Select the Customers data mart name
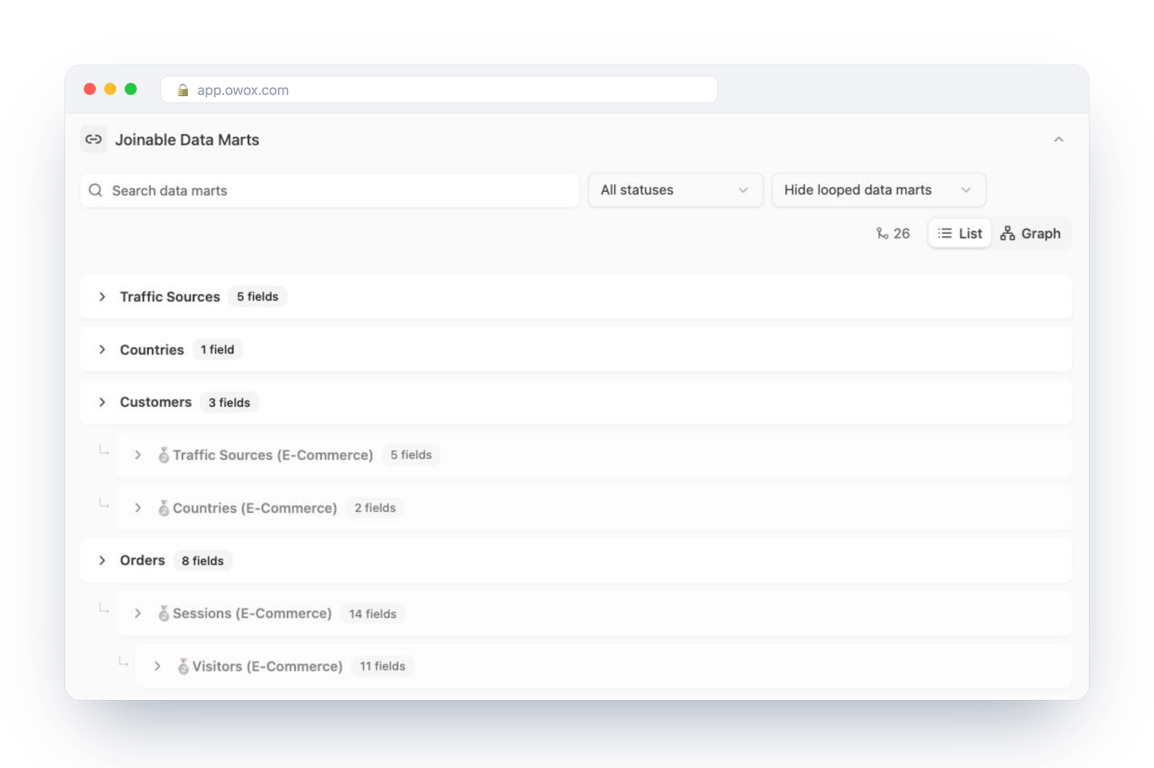This screenshot has width=1154, height=768. tap(155, 402)
